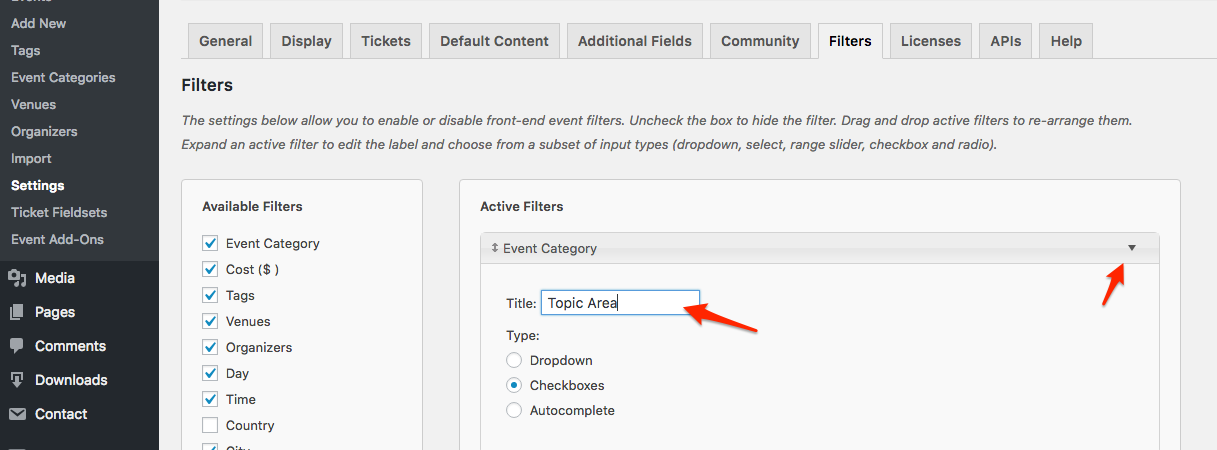Select the Dropdown type radio button
The height and width of the screenshot is (450, 1217).
(514, 360)
